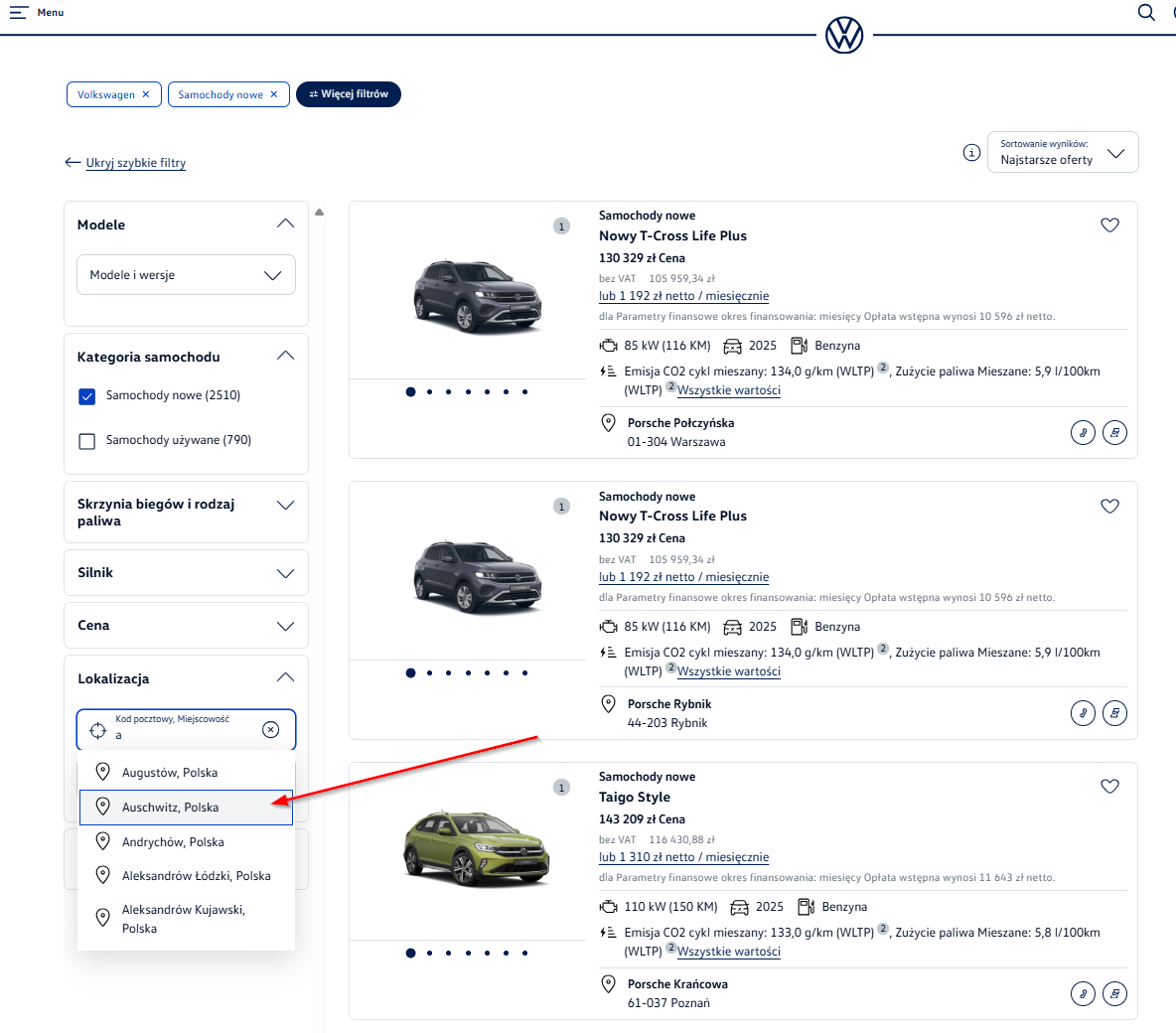Click the Taigo Style title

coord(635,797)
